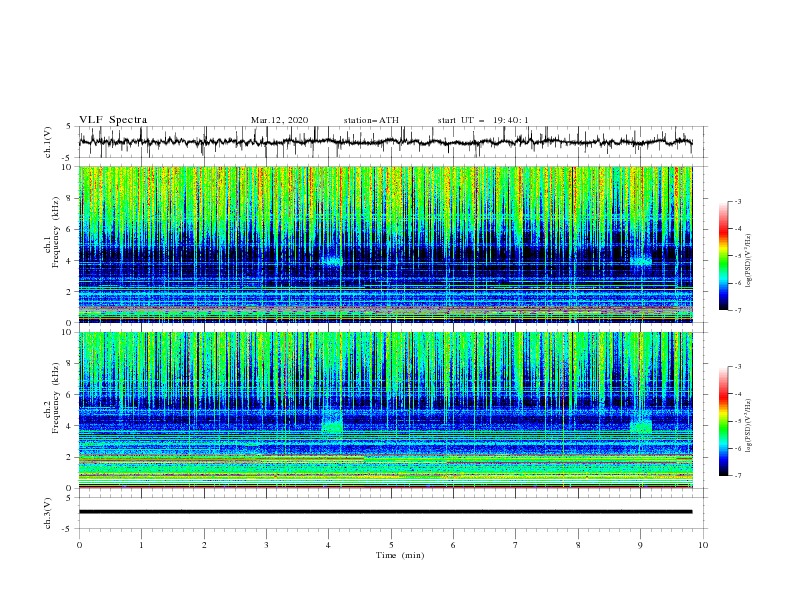Click the "9" tick label on the time axis

pyautogui.click(x=640, y=545)
